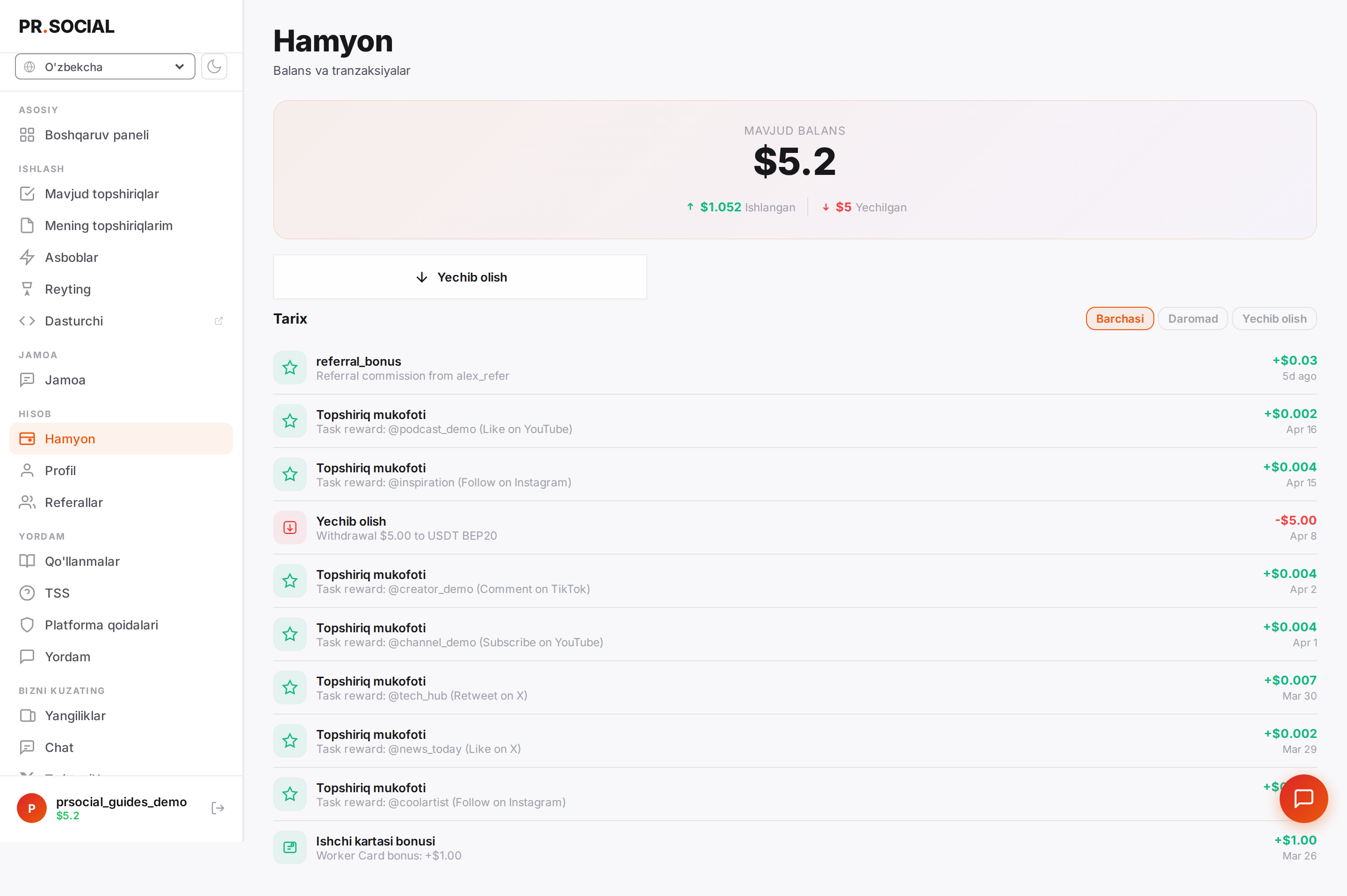The height and width of the screenshot is (896, 1347).
Task: Click the Yechib olish withdraw button
Action: (x=460, y=277)
